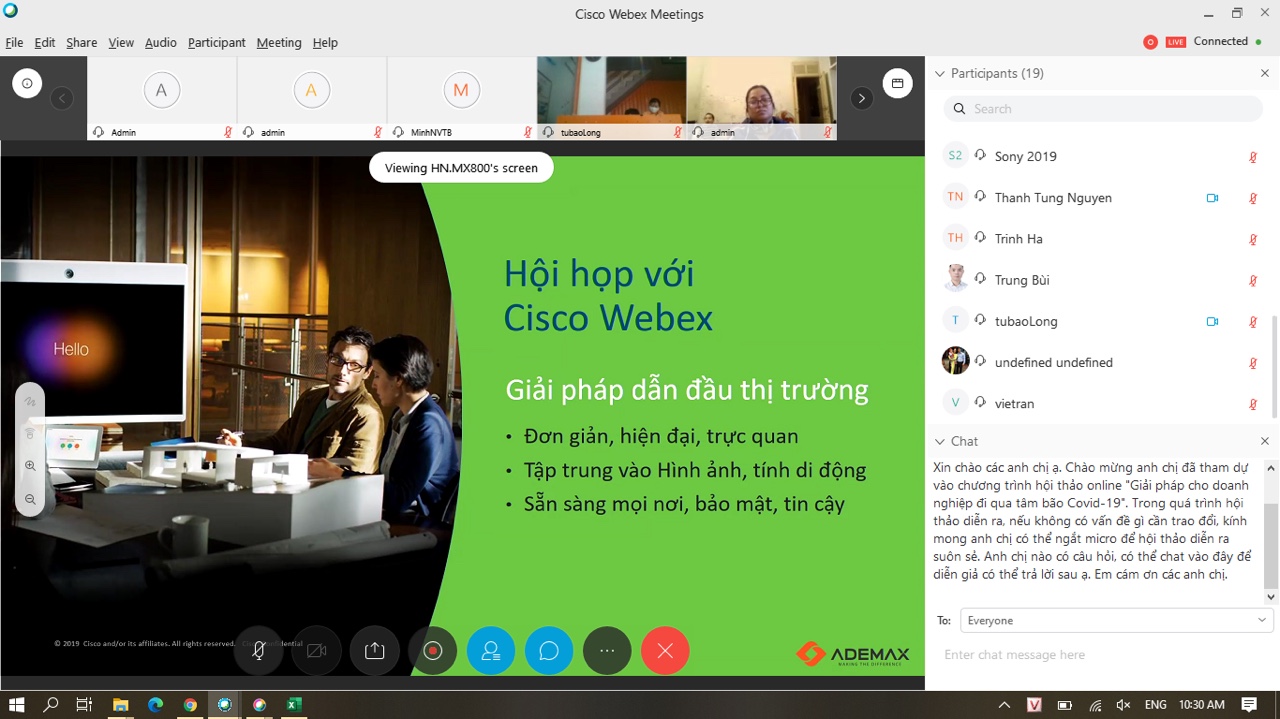Click the blue Chat bubble button

coord(548,651)
